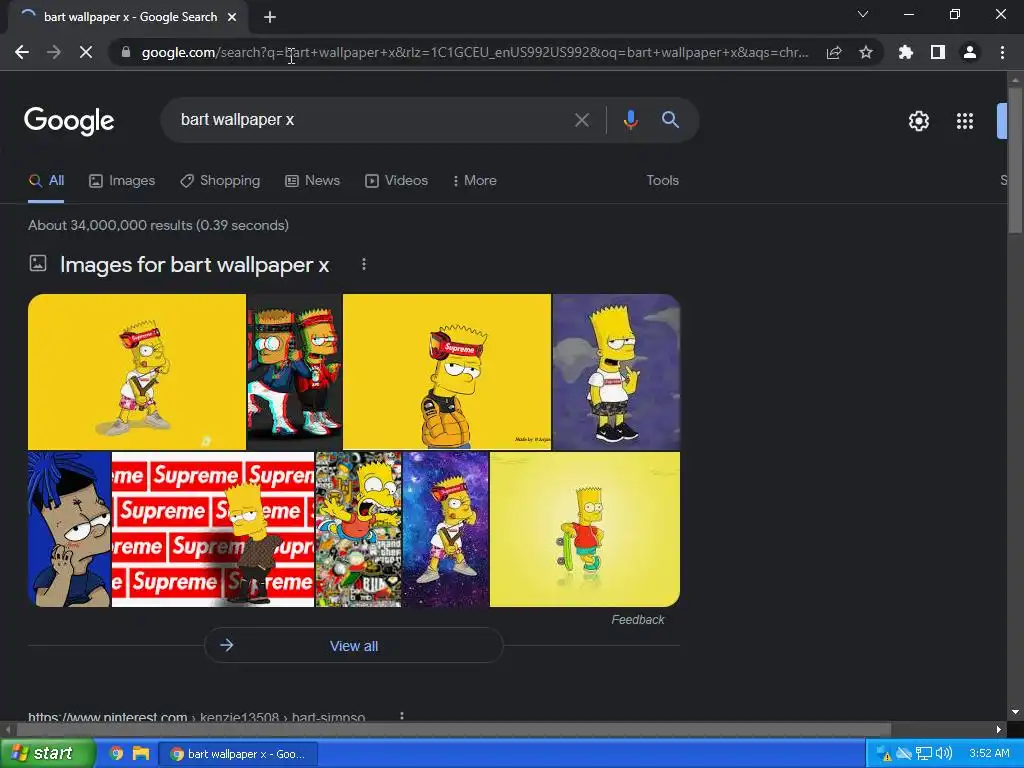Switch to the News tab
1024x768 pixels.
313,181
